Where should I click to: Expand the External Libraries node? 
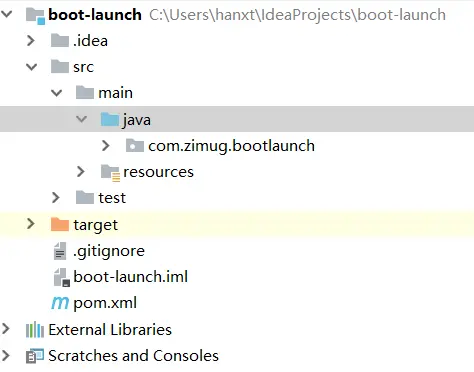tap(6, 329)
